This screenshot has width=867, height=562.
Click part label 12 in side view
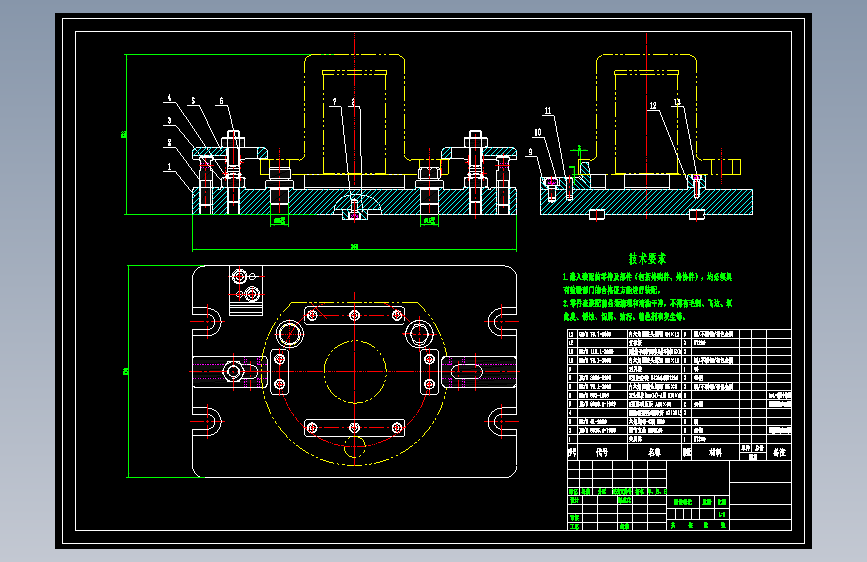tap(653, 105)
